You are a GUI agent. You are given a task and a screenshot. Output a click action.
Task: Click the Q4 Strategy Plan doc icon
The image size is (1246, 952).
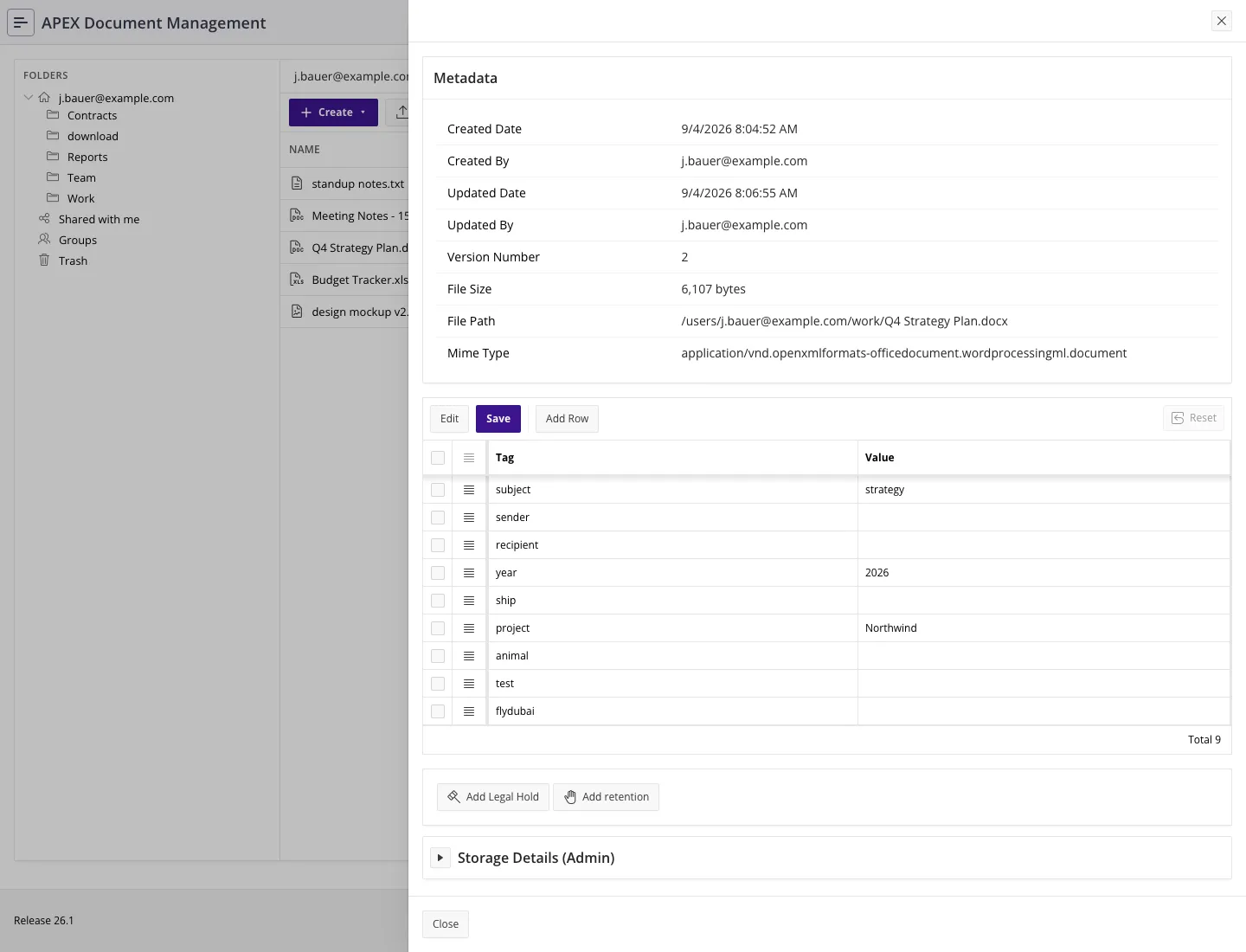point(297,248)
